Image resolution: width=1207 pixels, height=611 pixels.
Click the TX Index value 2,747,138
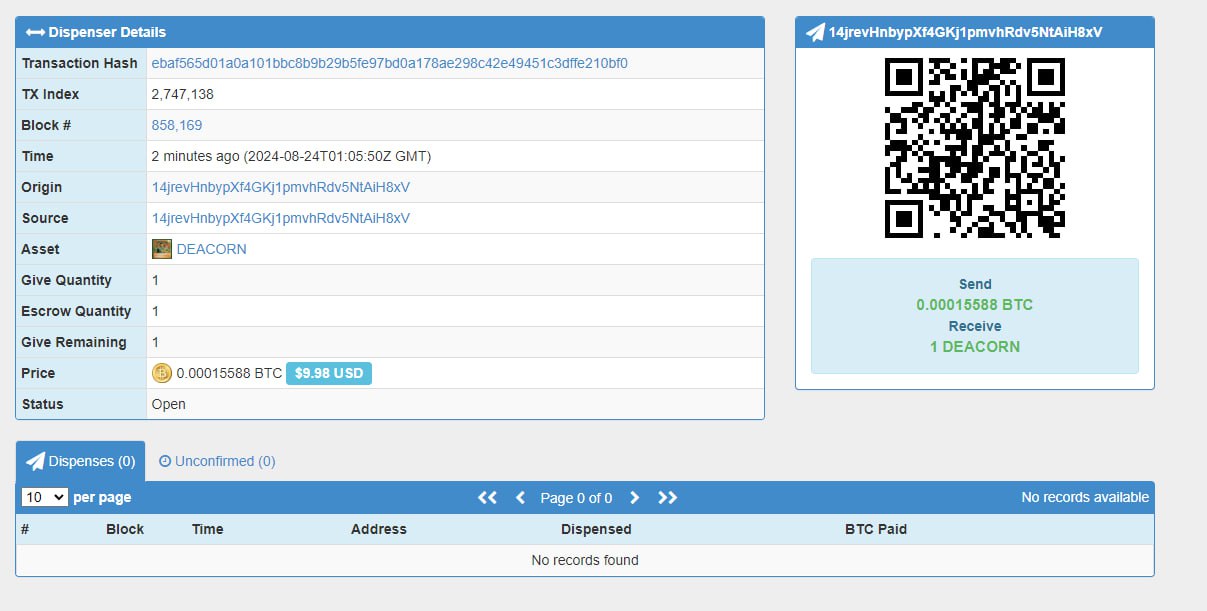click(183, 94)
